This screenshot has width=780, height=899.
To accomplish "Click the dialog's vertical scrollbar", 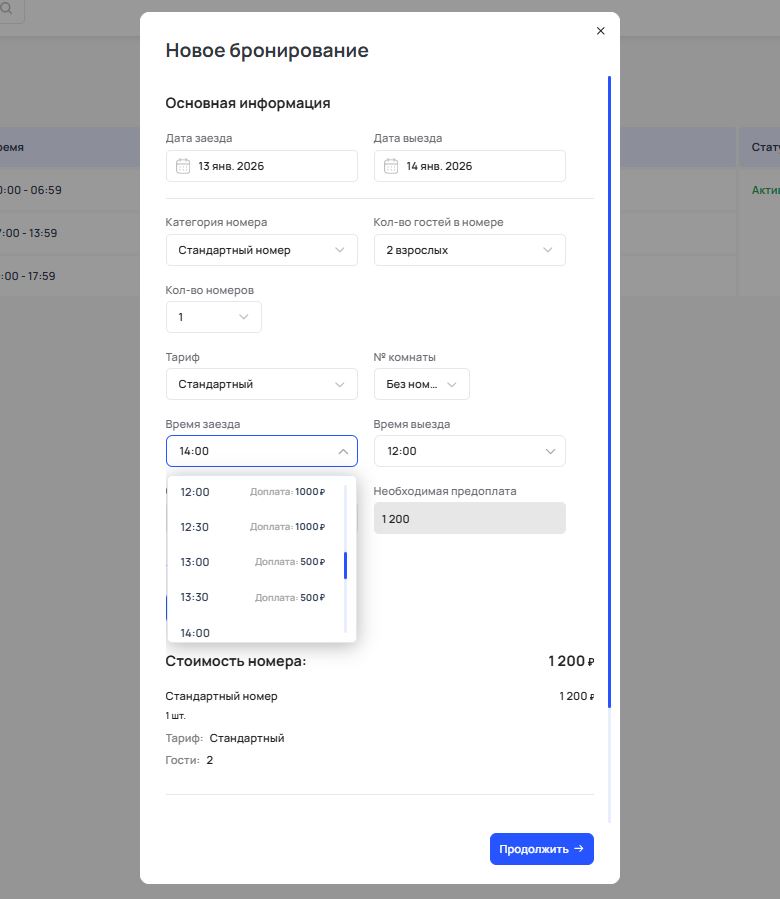I will (609, 390).
